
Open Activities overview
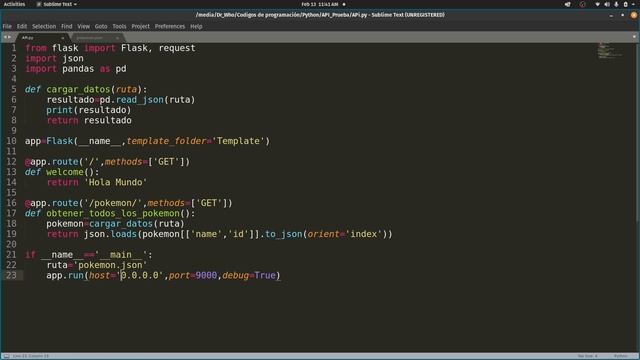[x=14, y=4]
